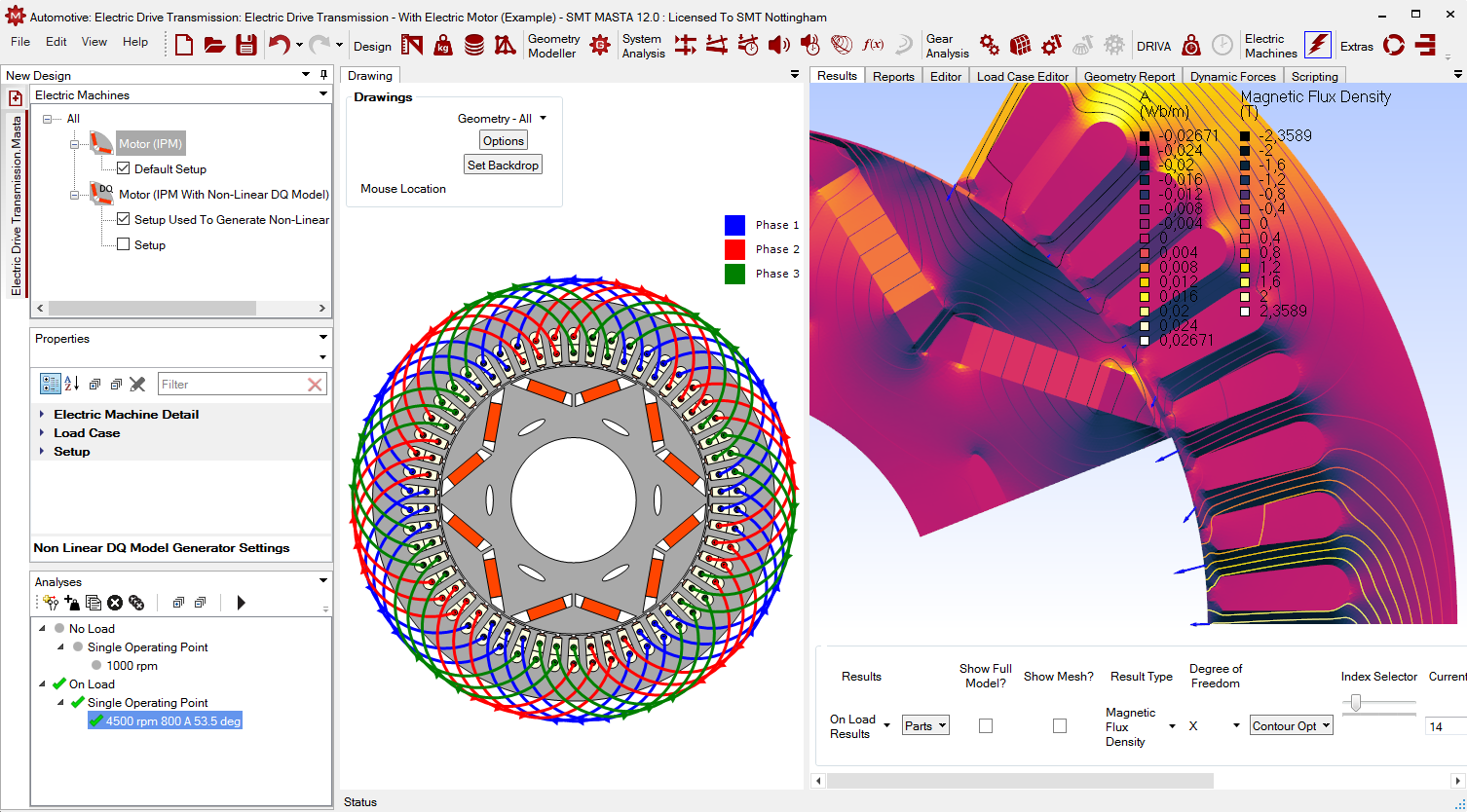Open the X degree of freedom dropdown
Screen dimensions: 1467x812
(x=1215, y=725)
